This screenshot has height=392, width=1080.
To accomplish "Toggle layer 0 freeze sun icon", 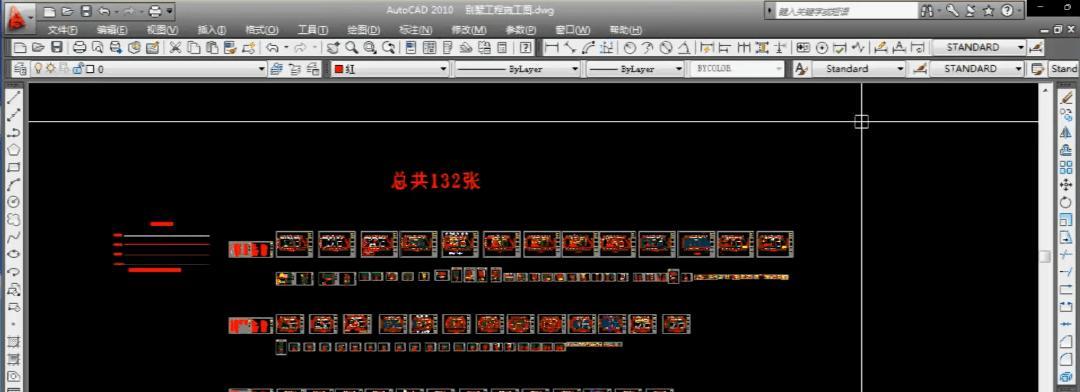I will coord(50,69).
